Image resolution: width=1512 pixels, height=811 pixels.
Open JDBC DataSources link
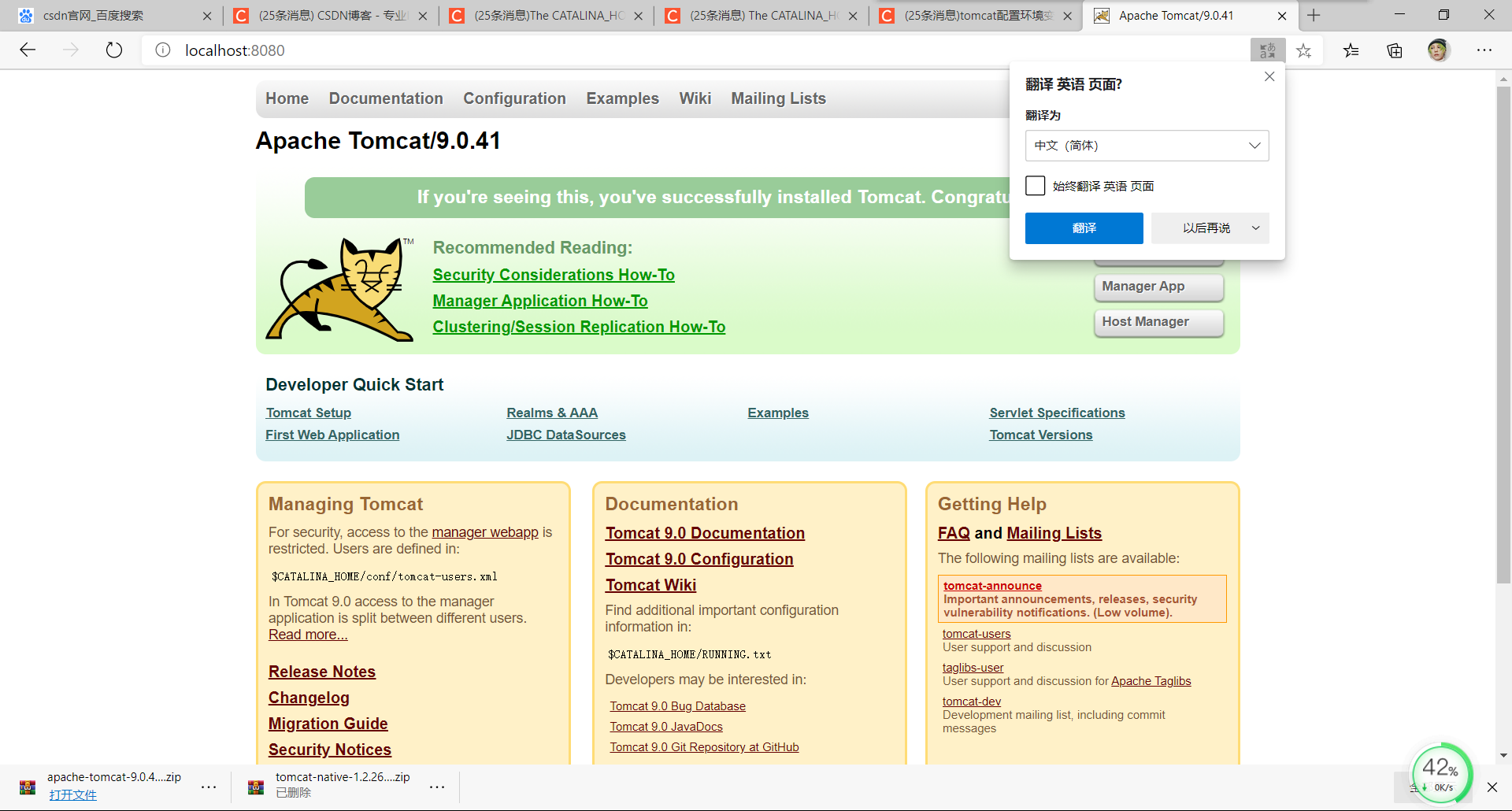tap(566, 435)
